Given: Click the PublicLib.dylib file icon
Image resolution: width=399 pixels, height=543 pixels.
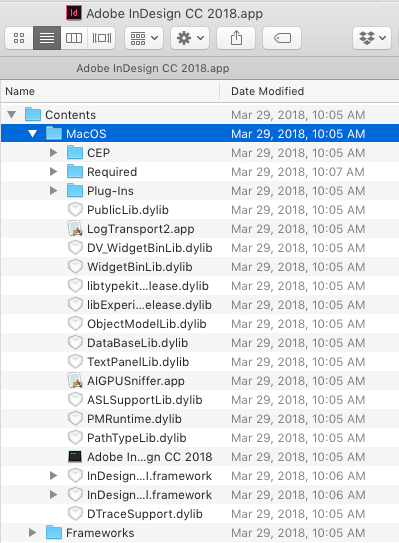Looking at the screenshot, I should pos(75,210).
